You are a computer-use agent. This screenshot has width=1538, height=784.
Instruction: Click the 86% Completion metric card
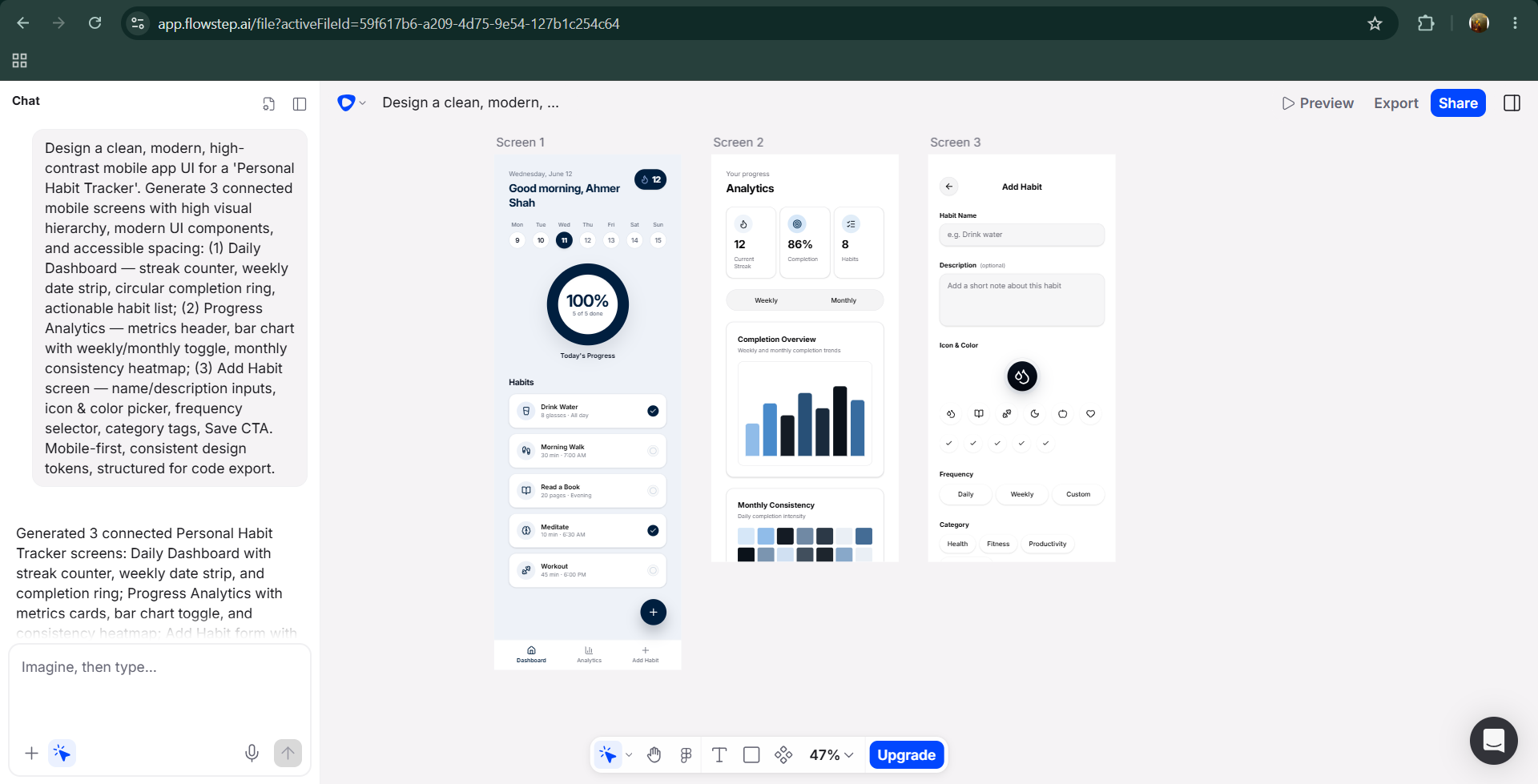(804, 242)
